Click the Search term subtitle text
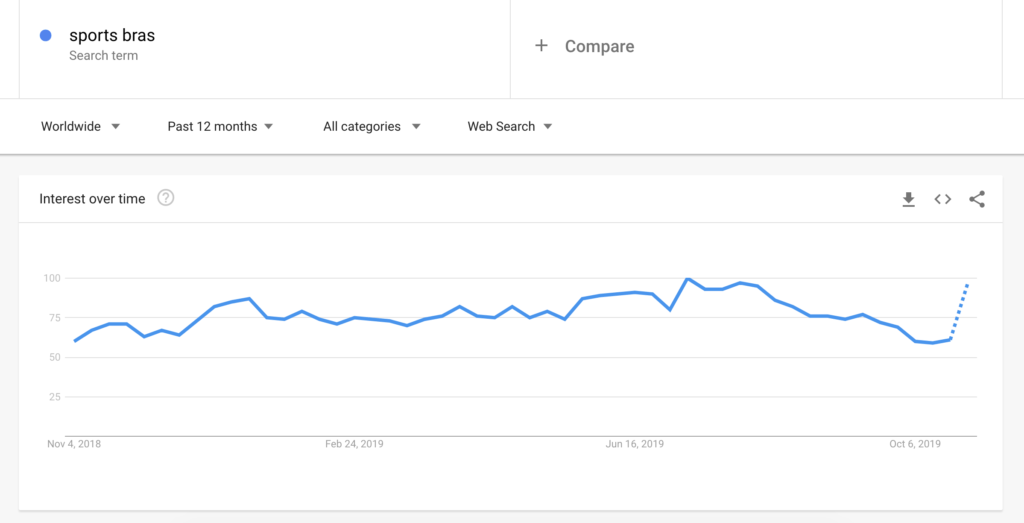1024x523 pixels. (104, 56)
